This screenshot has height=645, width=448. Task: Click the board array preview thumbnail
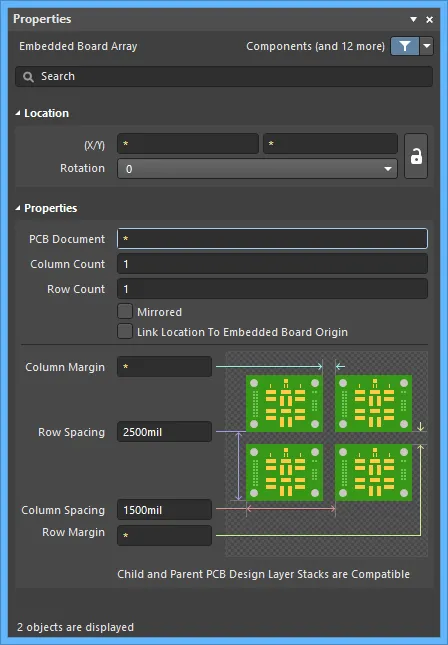[327, 454]
